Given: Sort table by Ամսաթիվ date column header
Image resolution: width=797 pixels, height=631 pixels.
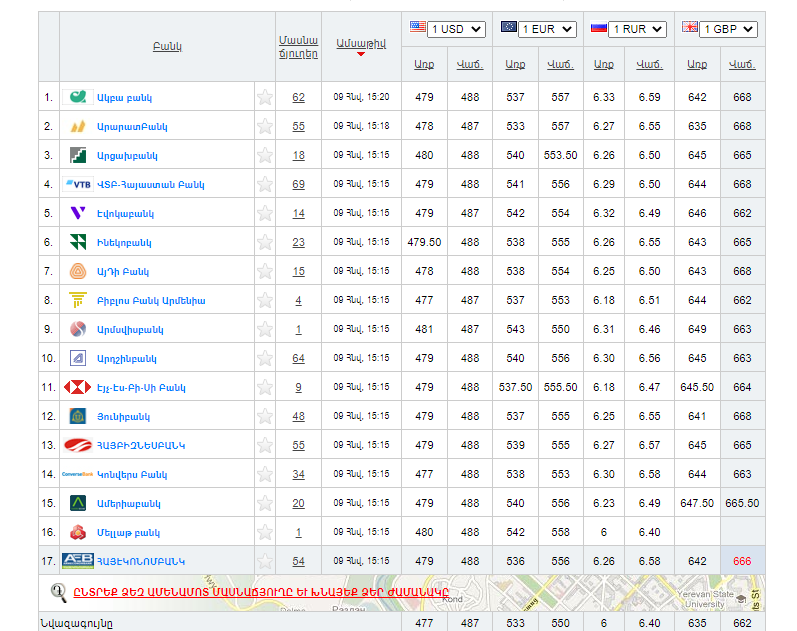Looking at the screenshot, I should tap(361, 43).
